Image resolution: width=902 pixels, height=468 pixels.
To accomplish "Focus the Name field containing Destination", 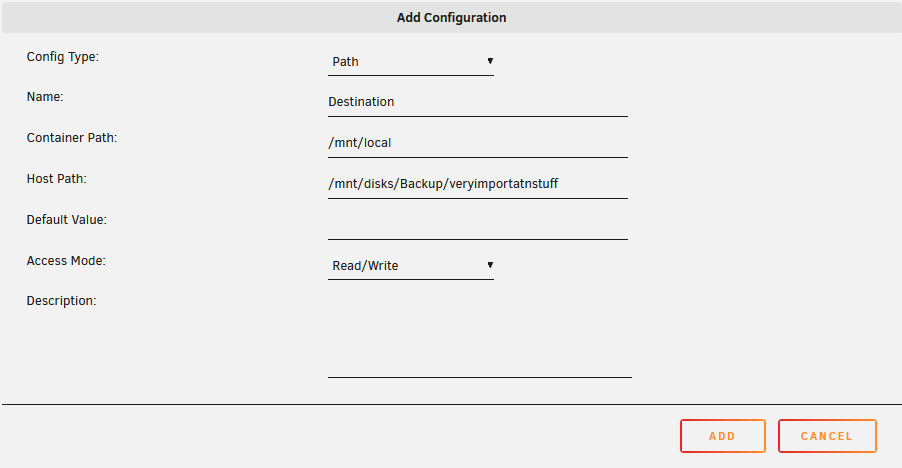I will click(477, 102).
